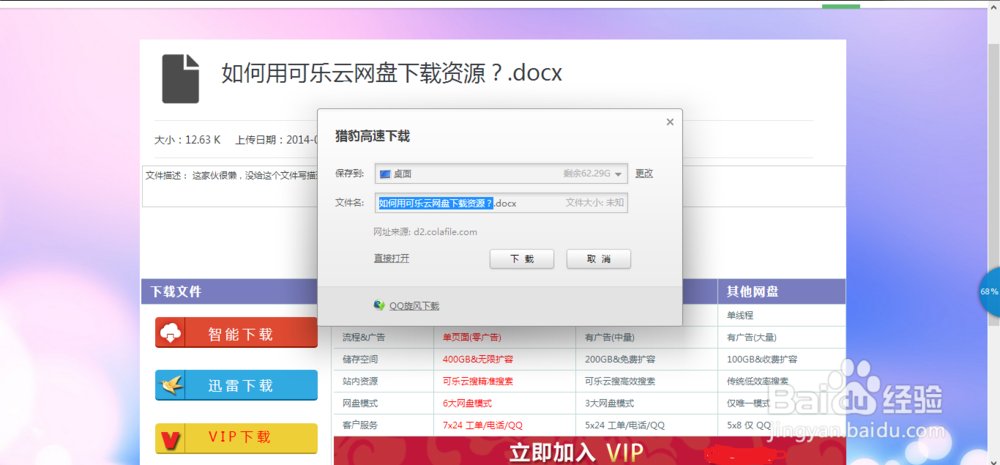The height and width of the screenshot is (465, 1000).
Task: Click the 储存空间 row label
Action: (360, 359)
